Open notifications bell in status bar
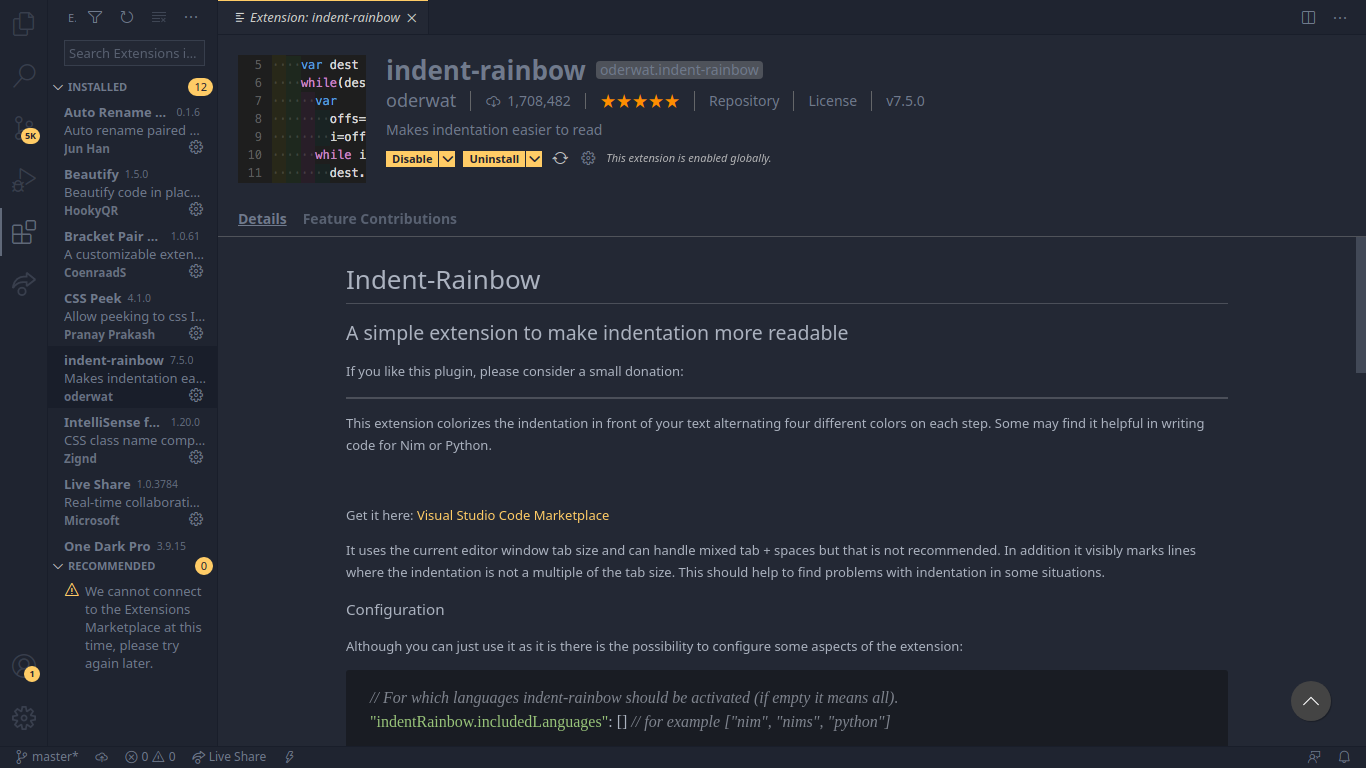This screenshot has width=1366, height=768. 1345,757
